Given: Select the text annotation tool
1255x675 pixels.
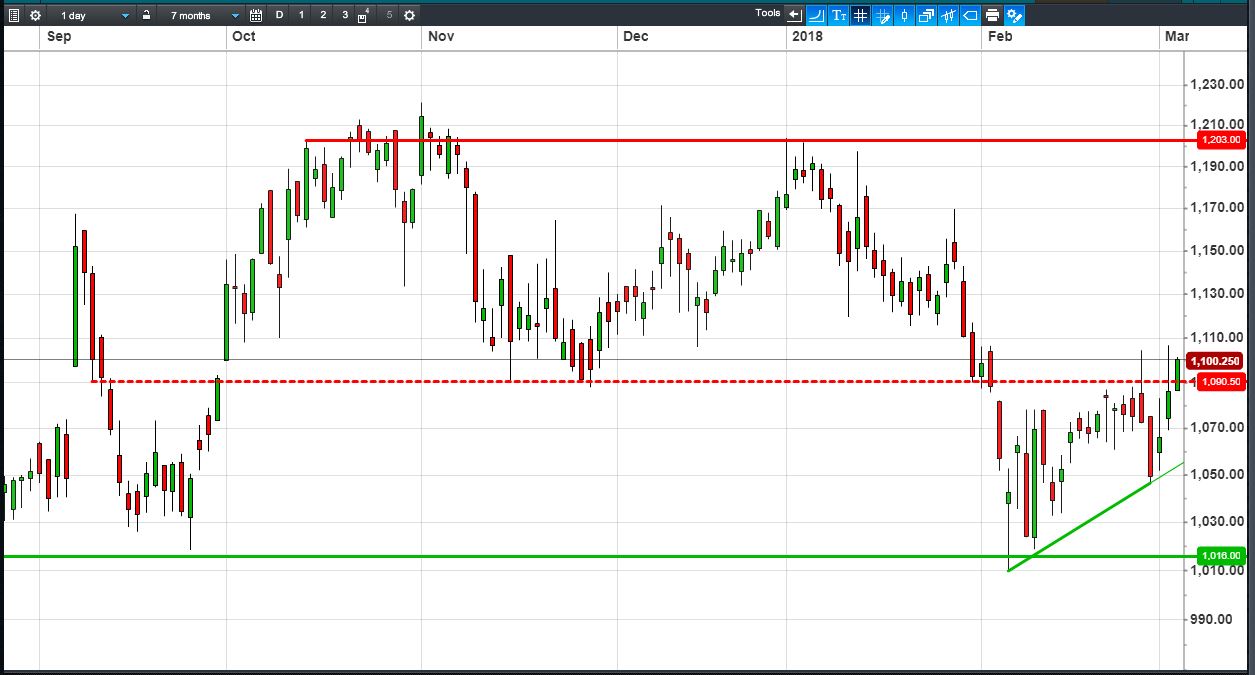Looking at the screenshot, I should click(x=839, y=15).
